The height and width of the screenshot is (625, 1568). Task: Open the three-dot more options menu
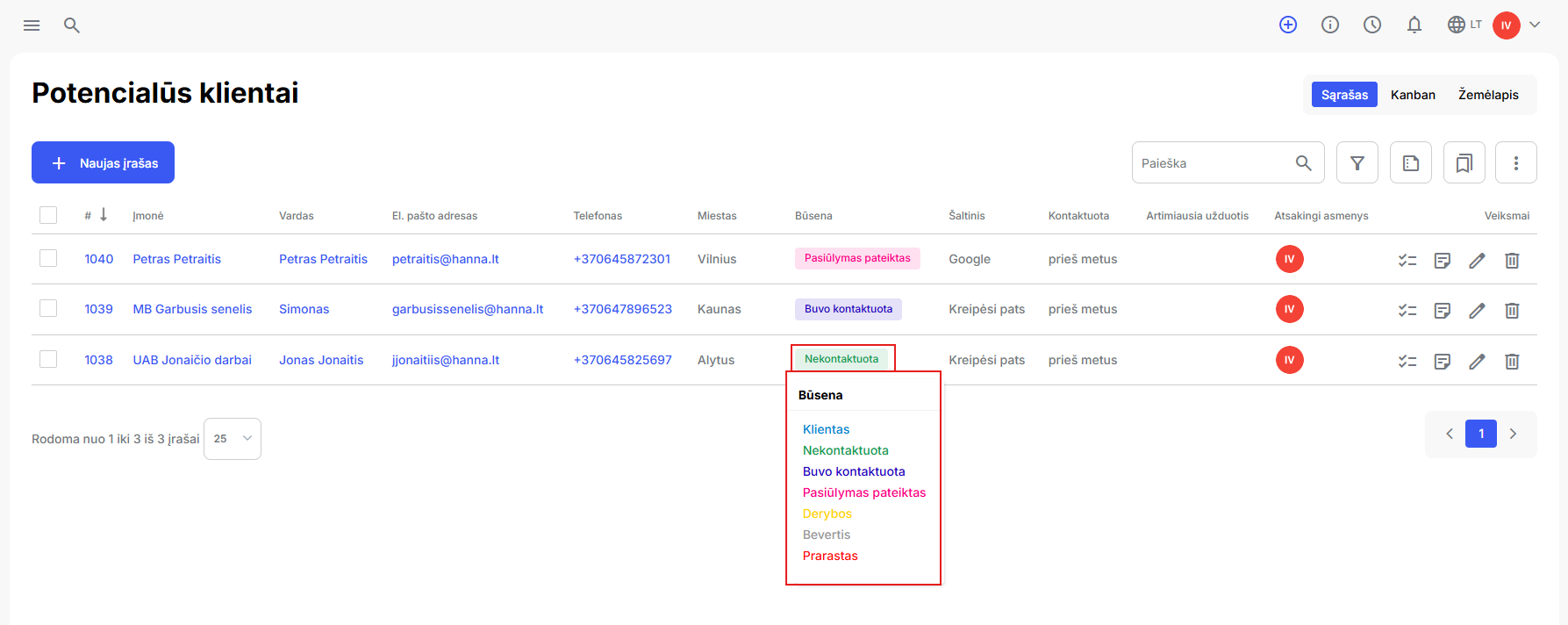click(x=1516, y=162)
